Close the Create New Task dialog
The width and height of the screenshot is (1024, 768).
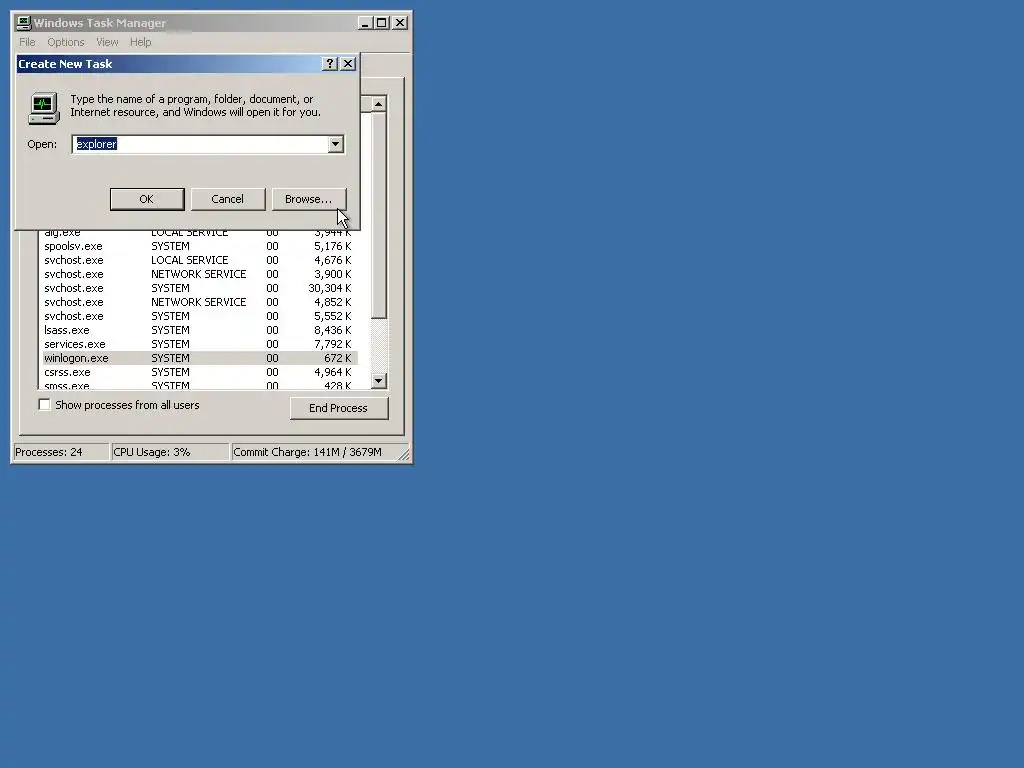(348, 64)
